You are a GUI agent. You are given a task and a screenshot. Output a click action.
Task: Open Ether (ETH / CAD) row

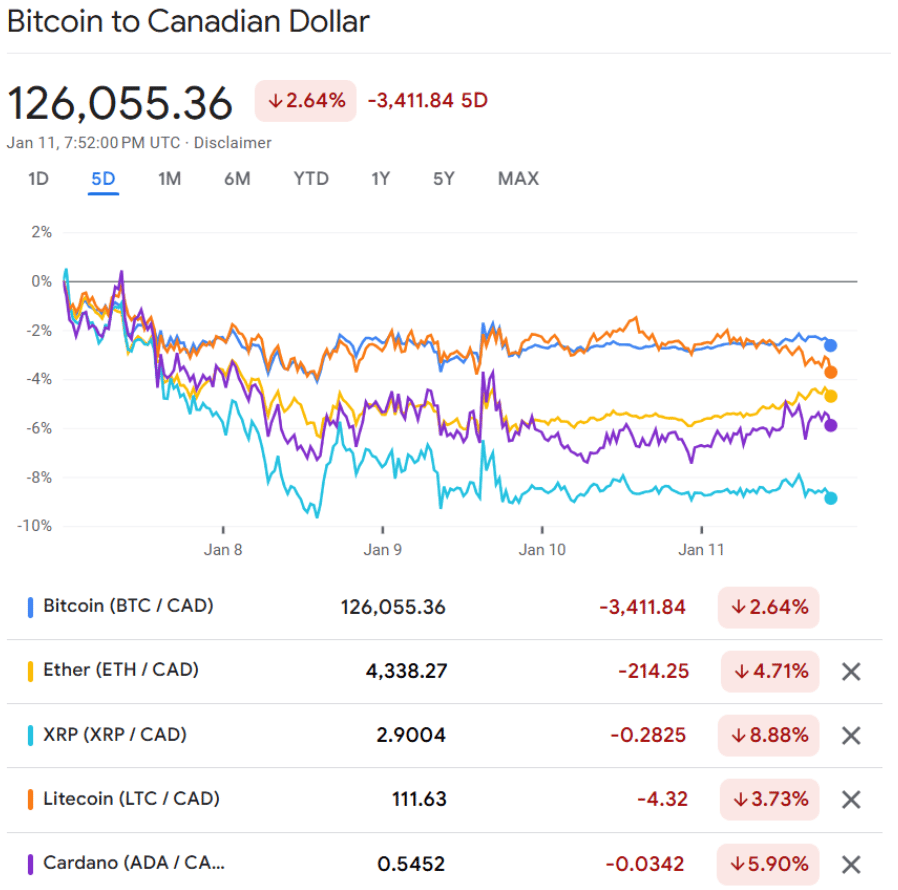(121, 670)
